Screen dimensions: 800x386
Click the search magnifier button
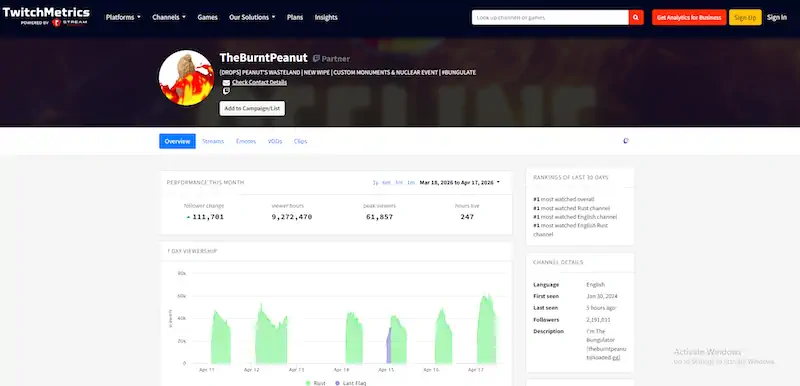pyautogui.click(x=636, y=17)
